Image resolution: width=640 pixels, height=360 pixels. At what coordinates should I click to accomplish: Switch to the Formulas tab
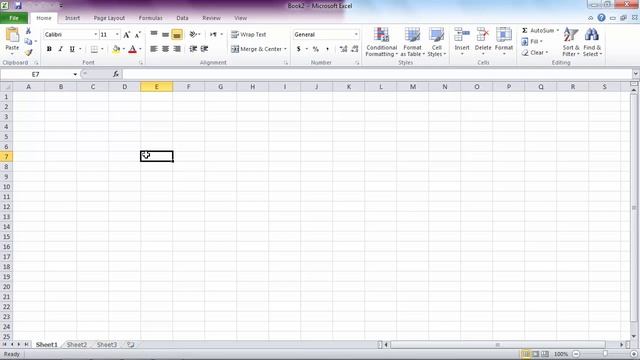point(150,18)
